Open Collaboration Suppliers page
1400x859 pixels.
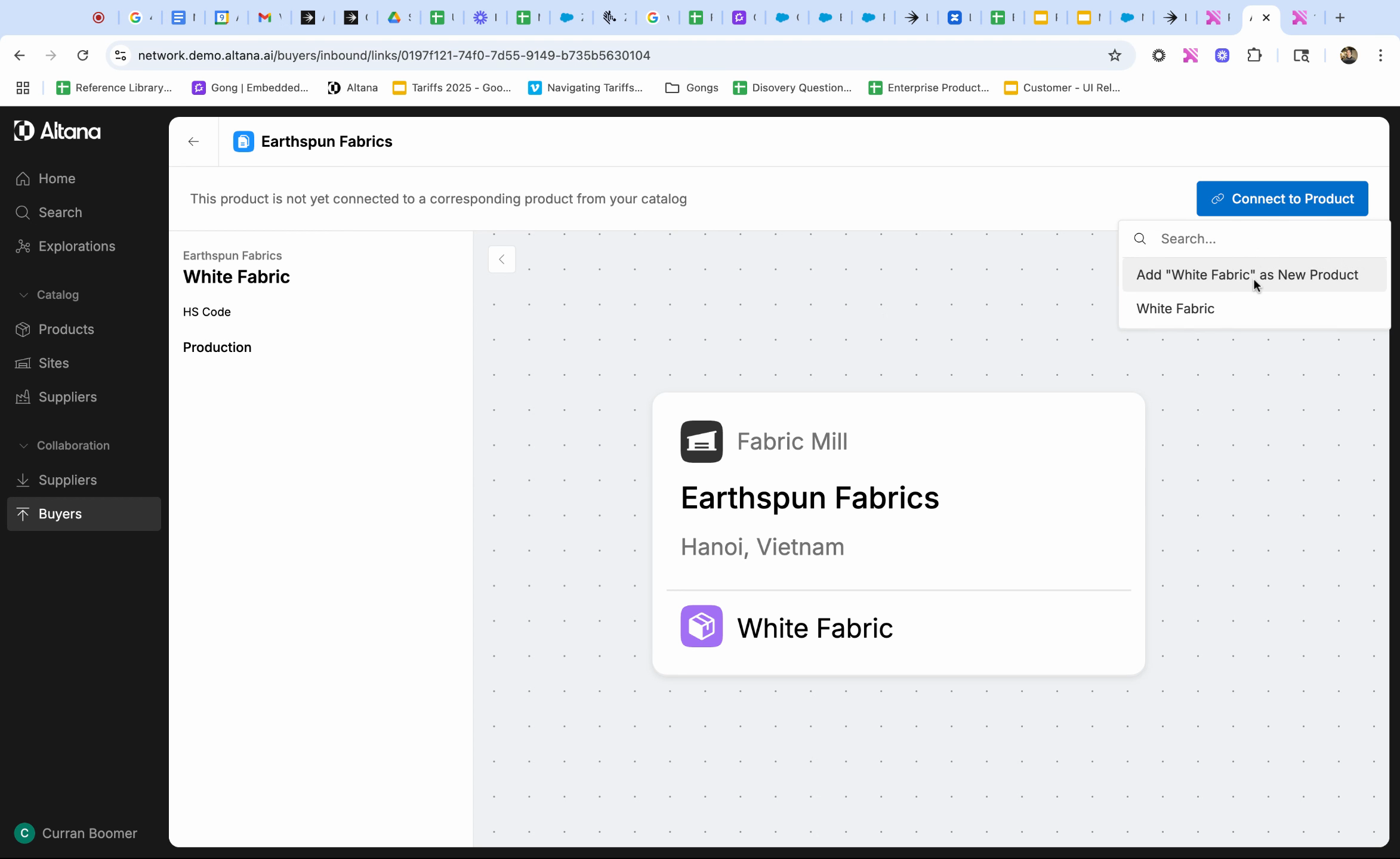(x=67, y=480)
